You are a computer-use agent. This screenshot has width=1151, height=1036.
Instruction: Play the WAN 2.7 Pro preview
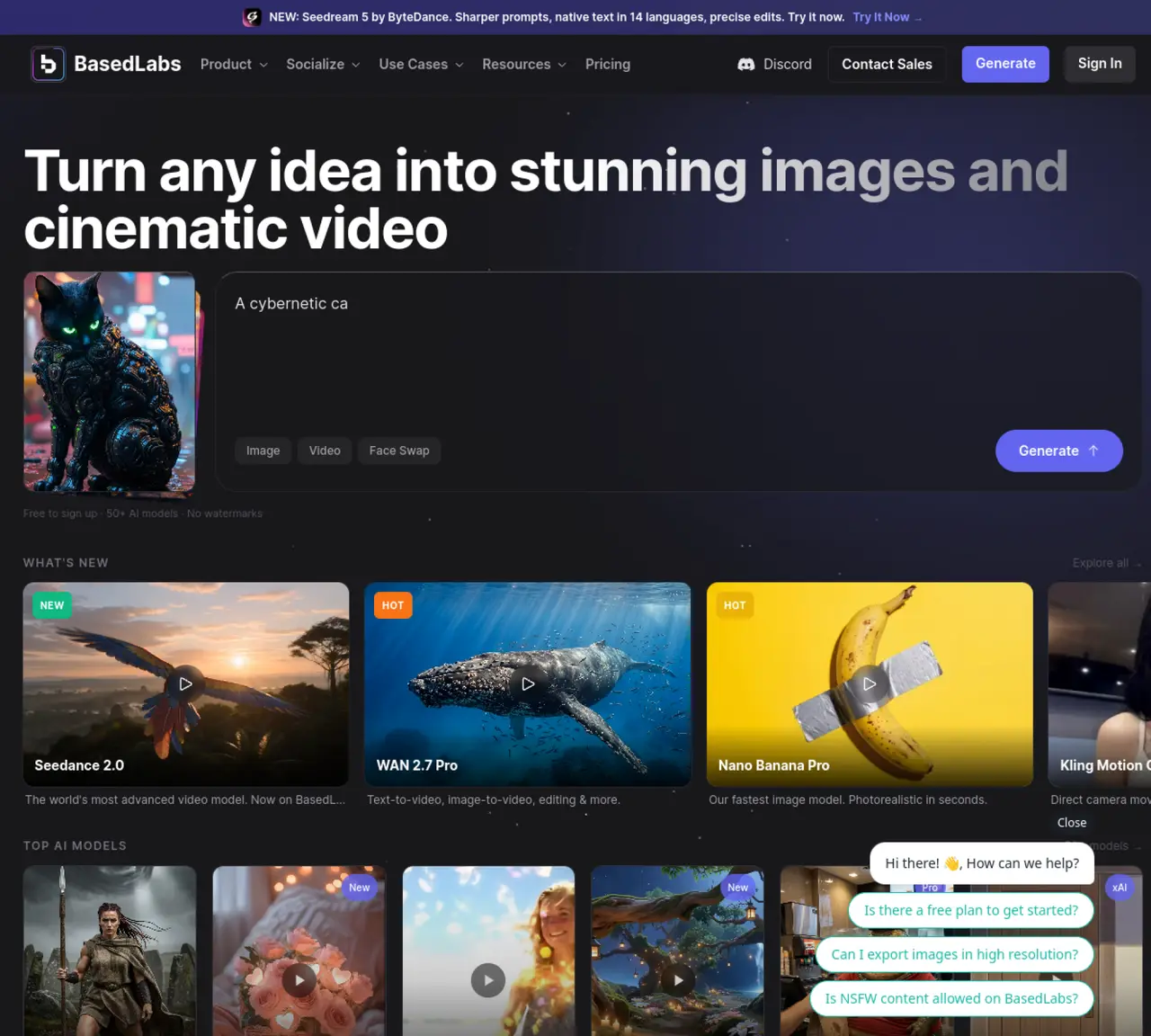528,683
